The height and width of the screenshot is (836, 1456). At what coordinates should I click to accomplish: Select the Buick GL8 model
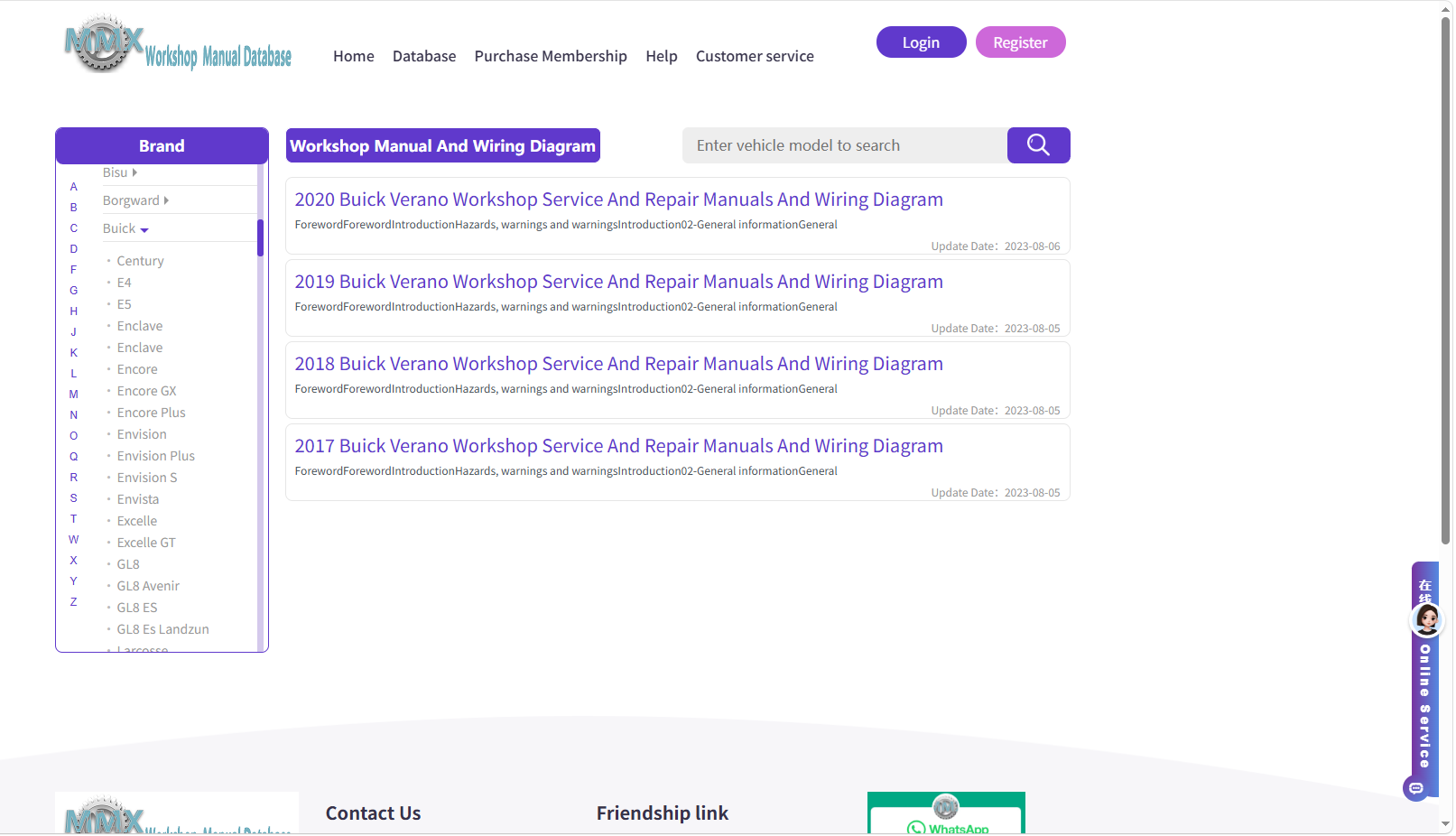pos(128,564)
